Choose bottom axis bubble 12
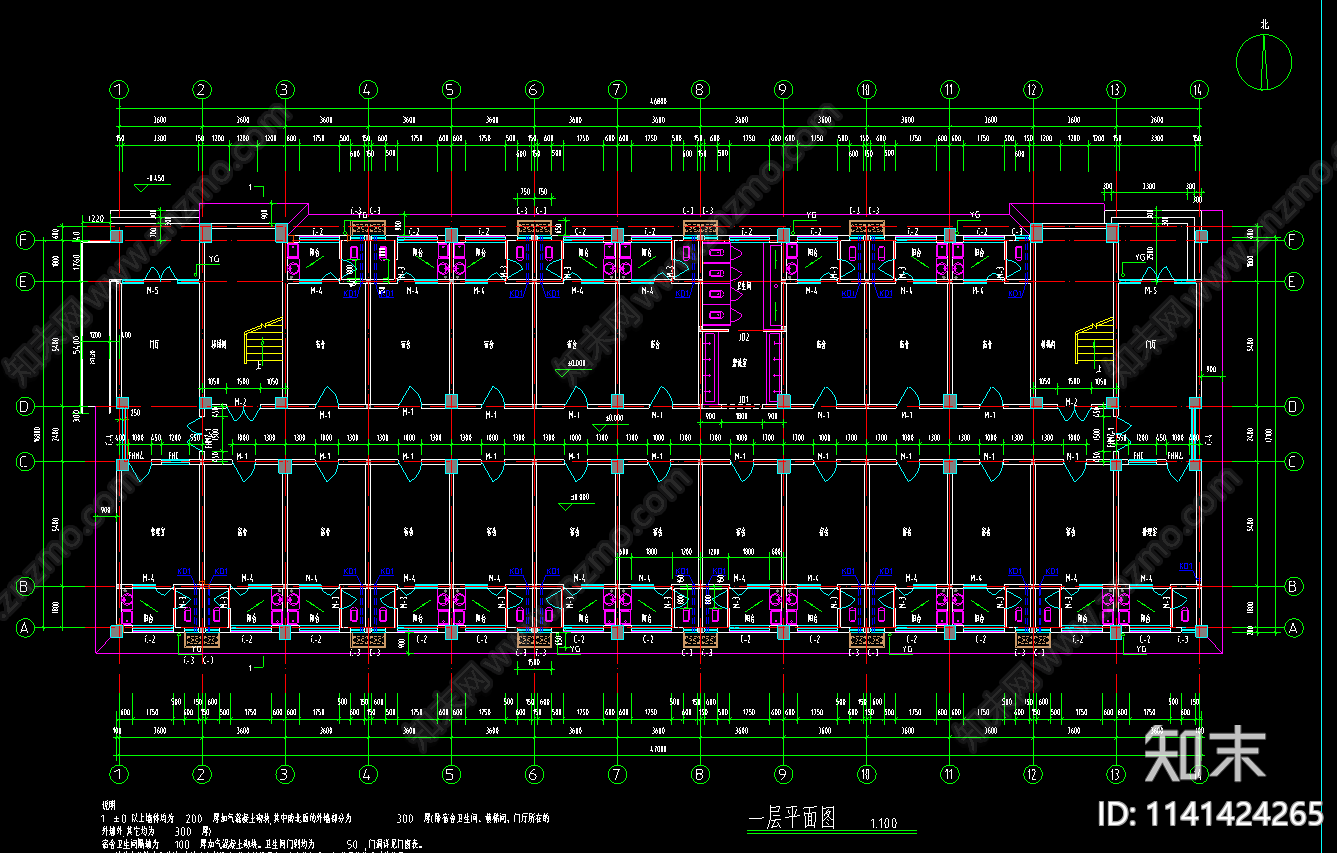 coord(1032,774)
